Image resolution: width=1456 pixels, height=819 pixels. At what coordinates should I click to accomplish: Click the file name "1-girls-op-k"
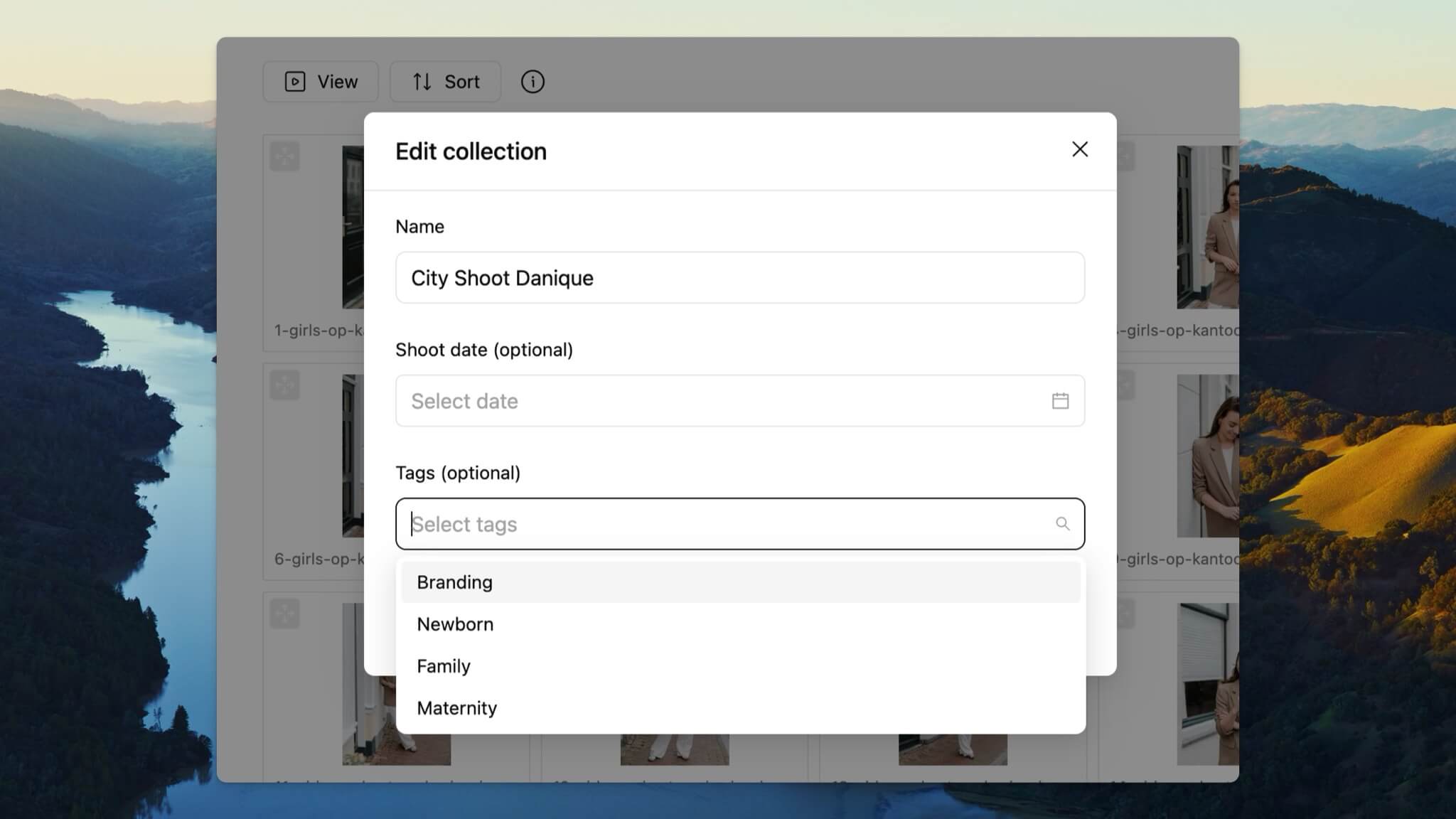click(319, 331)
